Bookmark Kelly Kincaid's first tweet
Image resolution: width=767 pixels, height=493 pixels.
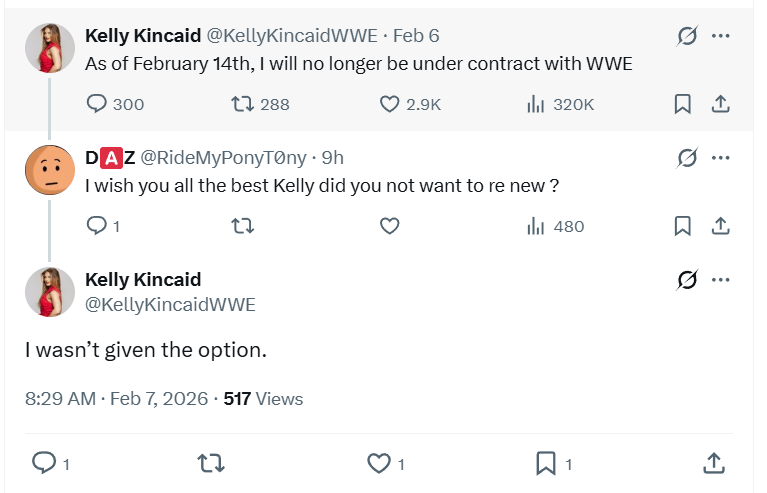(683, 104)
